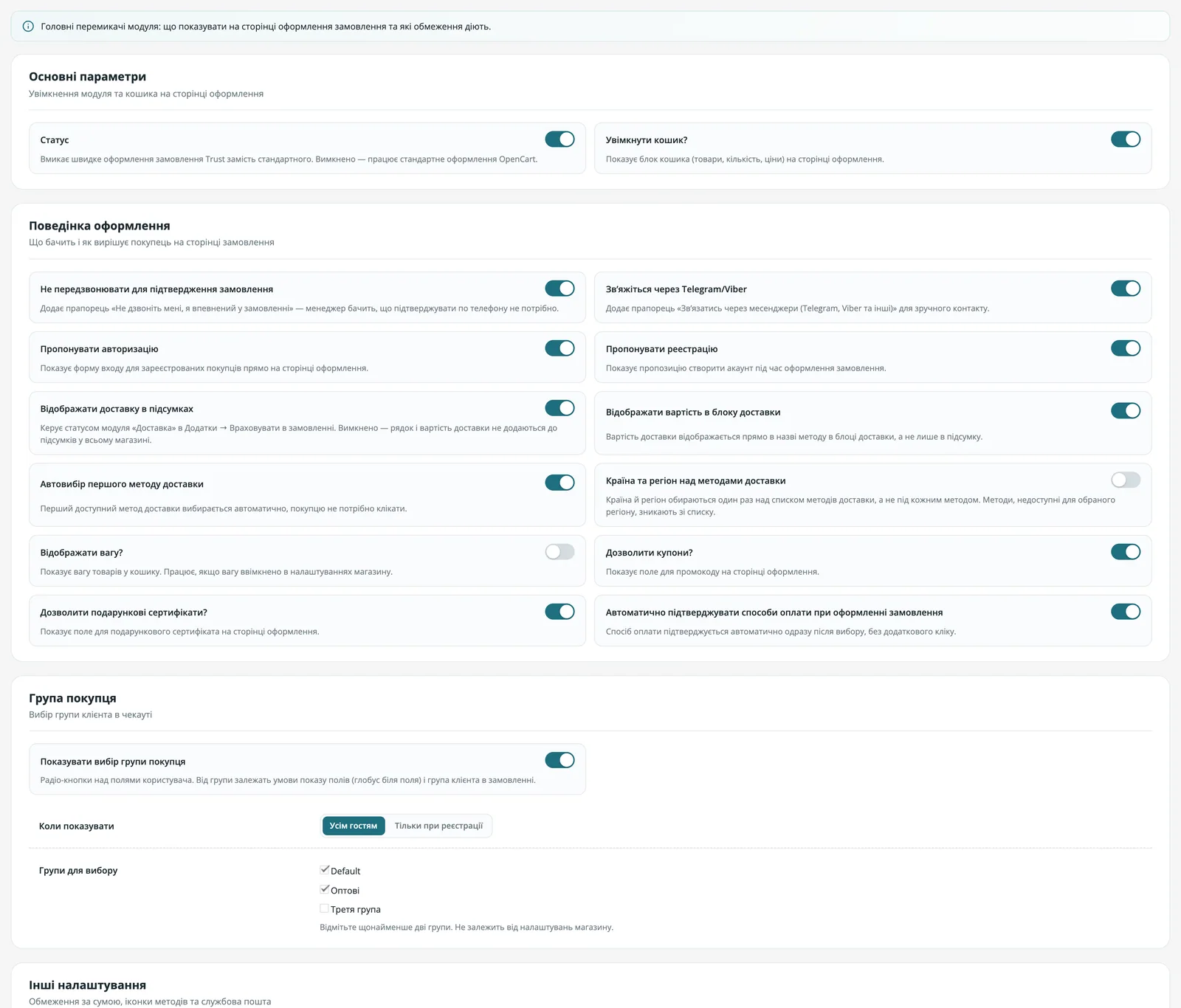This screenshot has height=1008, width=1181.
Task: Click the Група покупця heading
Action: pos(72,698)
